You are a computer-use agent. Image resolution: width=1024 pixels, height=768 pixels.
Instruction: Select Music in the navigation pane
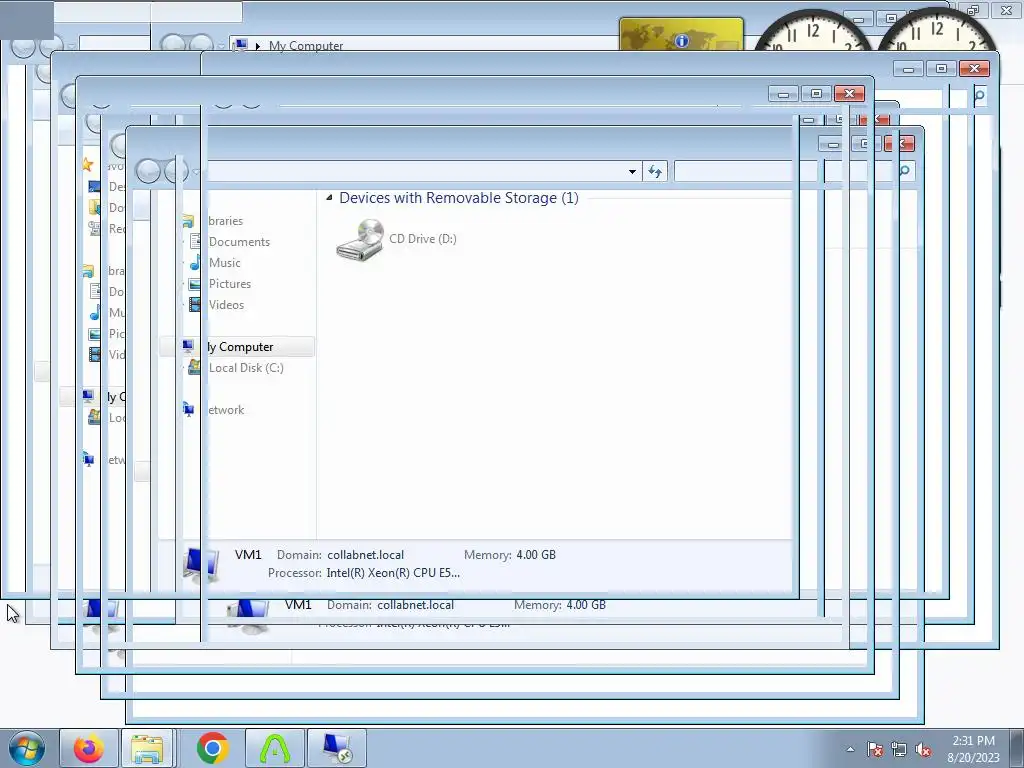pos(225,263)
